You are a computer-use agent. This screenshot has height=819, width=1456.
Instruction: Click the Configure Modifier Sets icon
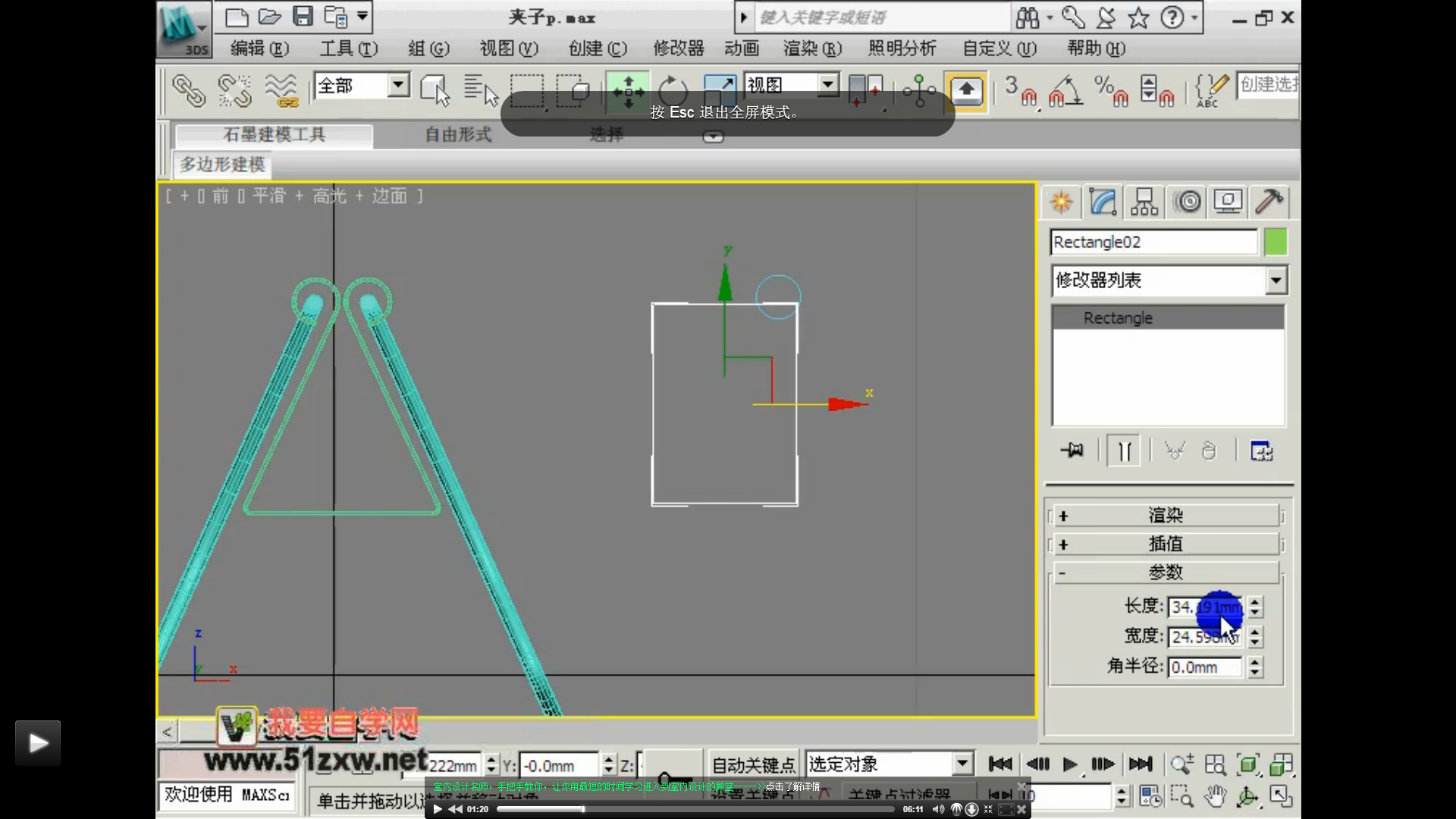(x=1261, y=450)
